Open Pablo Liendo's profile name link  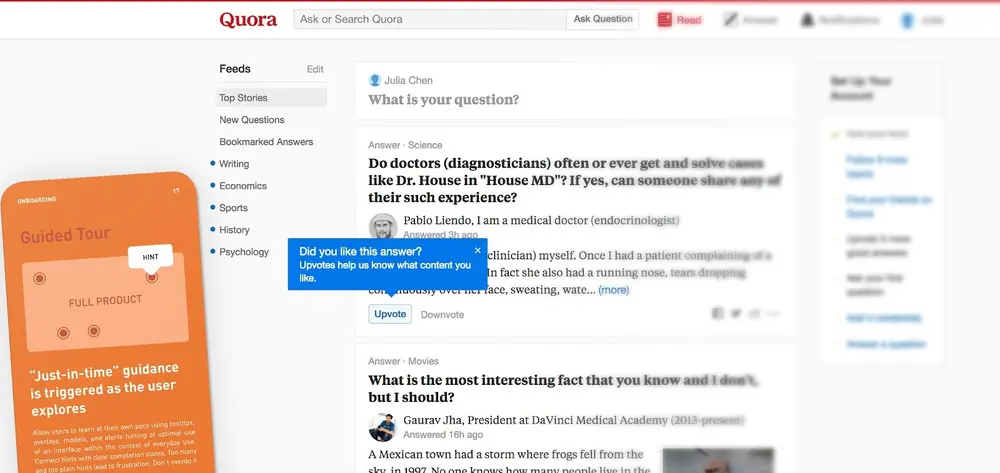(x=438, y=221)
